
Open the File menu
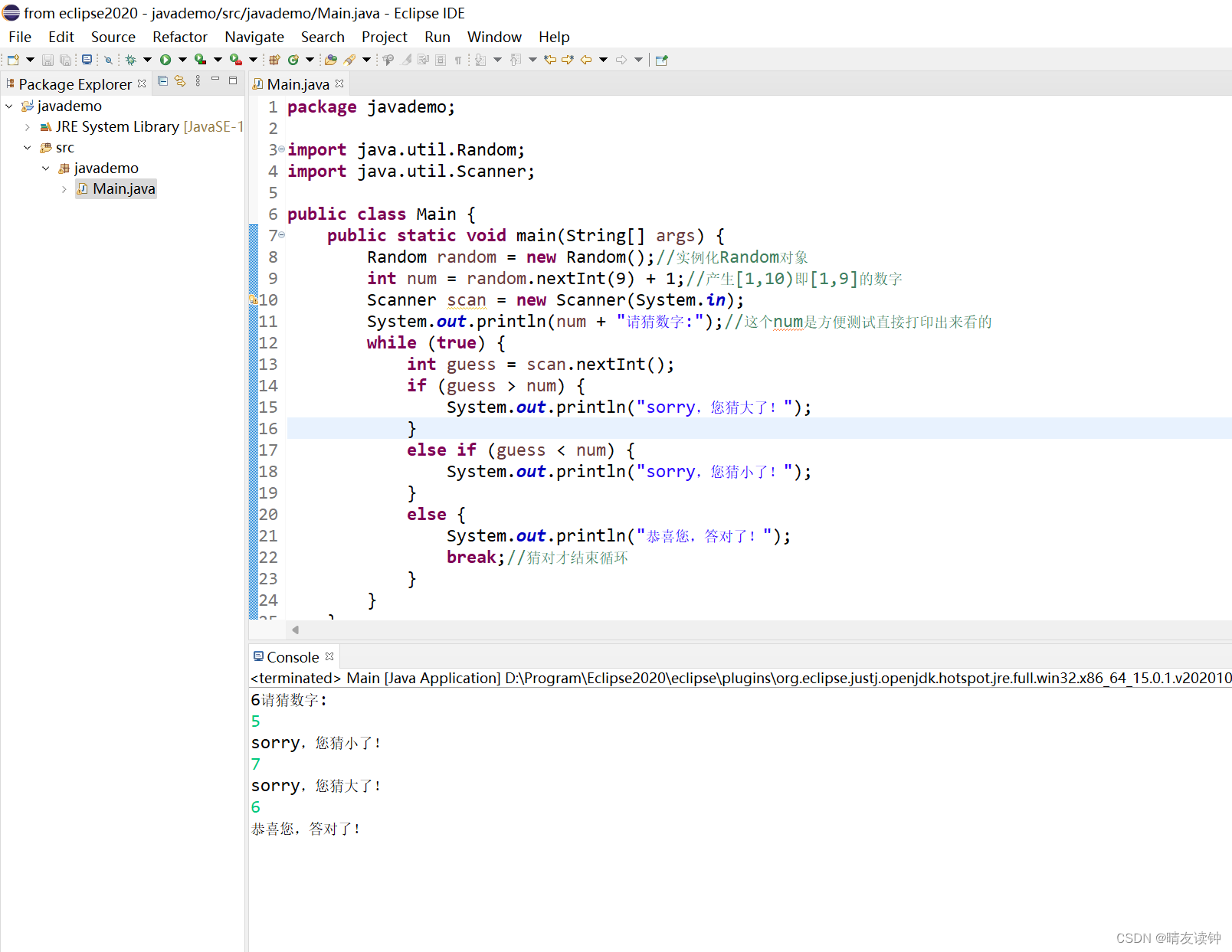tap(20, 37)
